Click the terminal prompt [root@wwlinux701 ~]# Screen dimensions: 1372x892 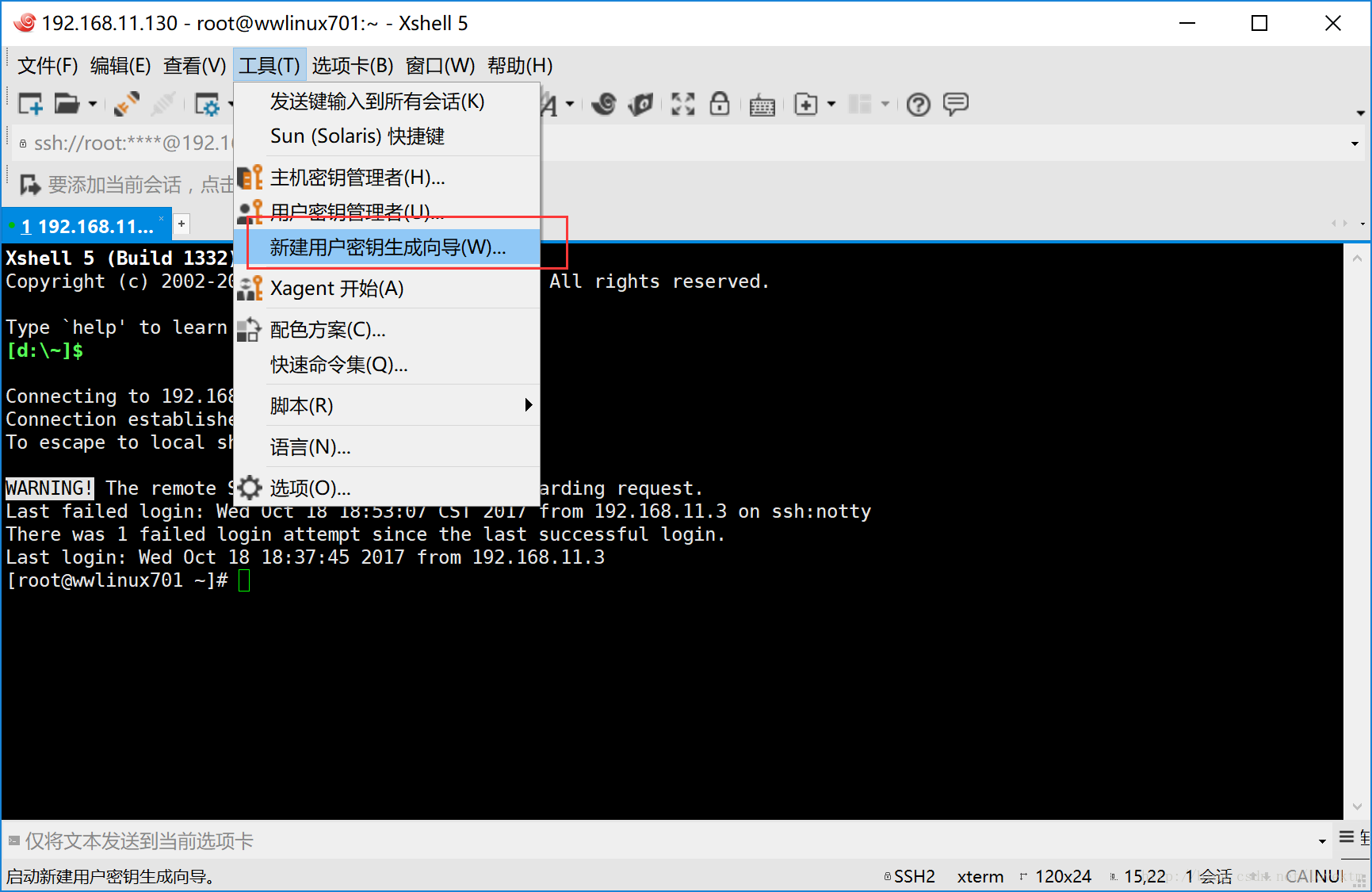tap(117, 580)
